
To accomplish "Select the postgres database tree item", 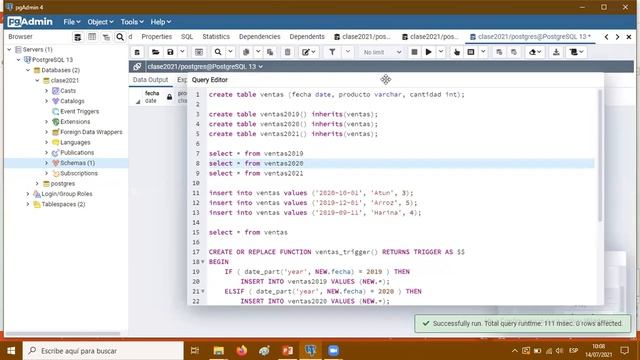I will coord(62,184).
